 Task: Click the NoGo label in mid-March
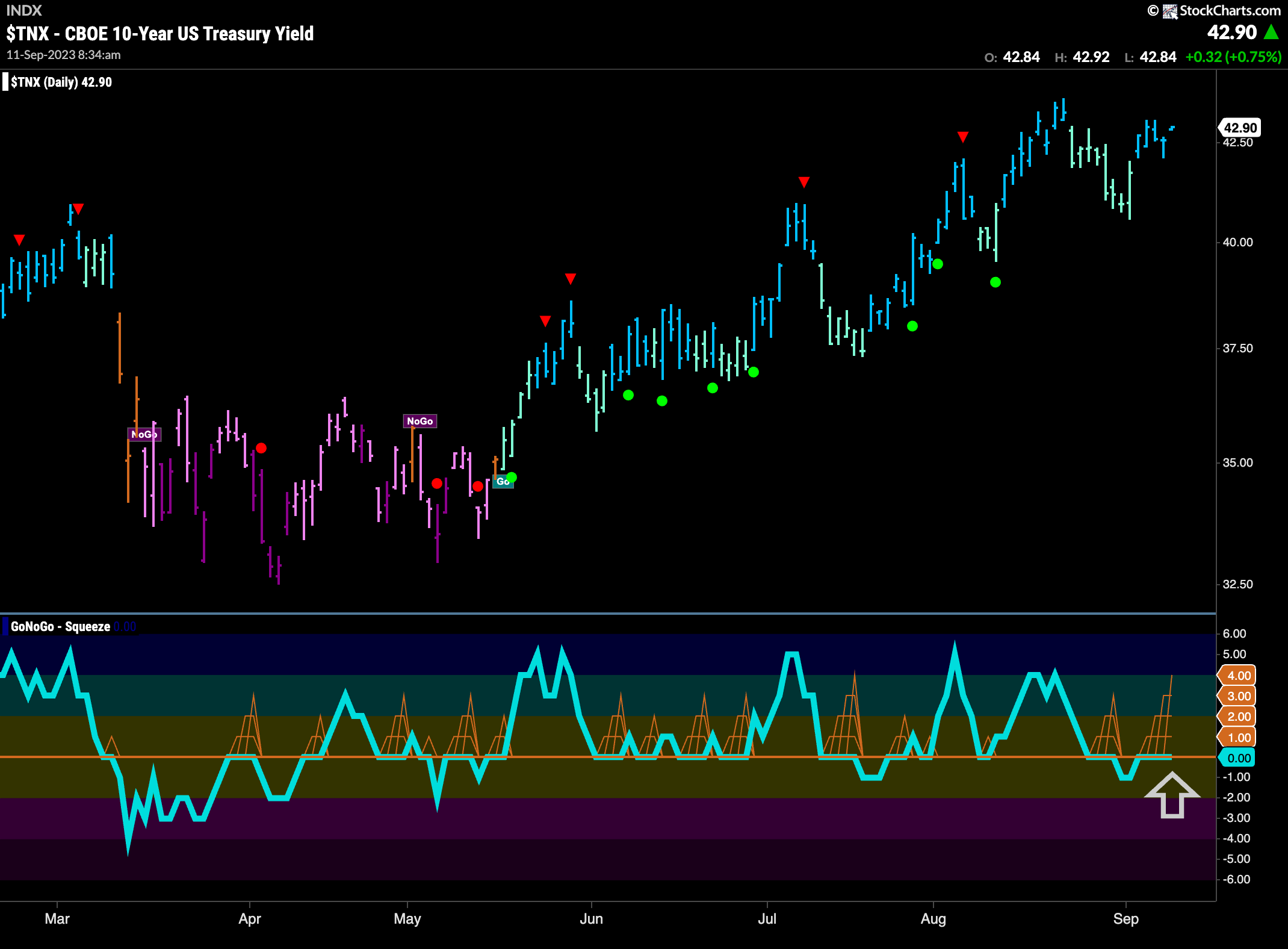click(144, 434)
